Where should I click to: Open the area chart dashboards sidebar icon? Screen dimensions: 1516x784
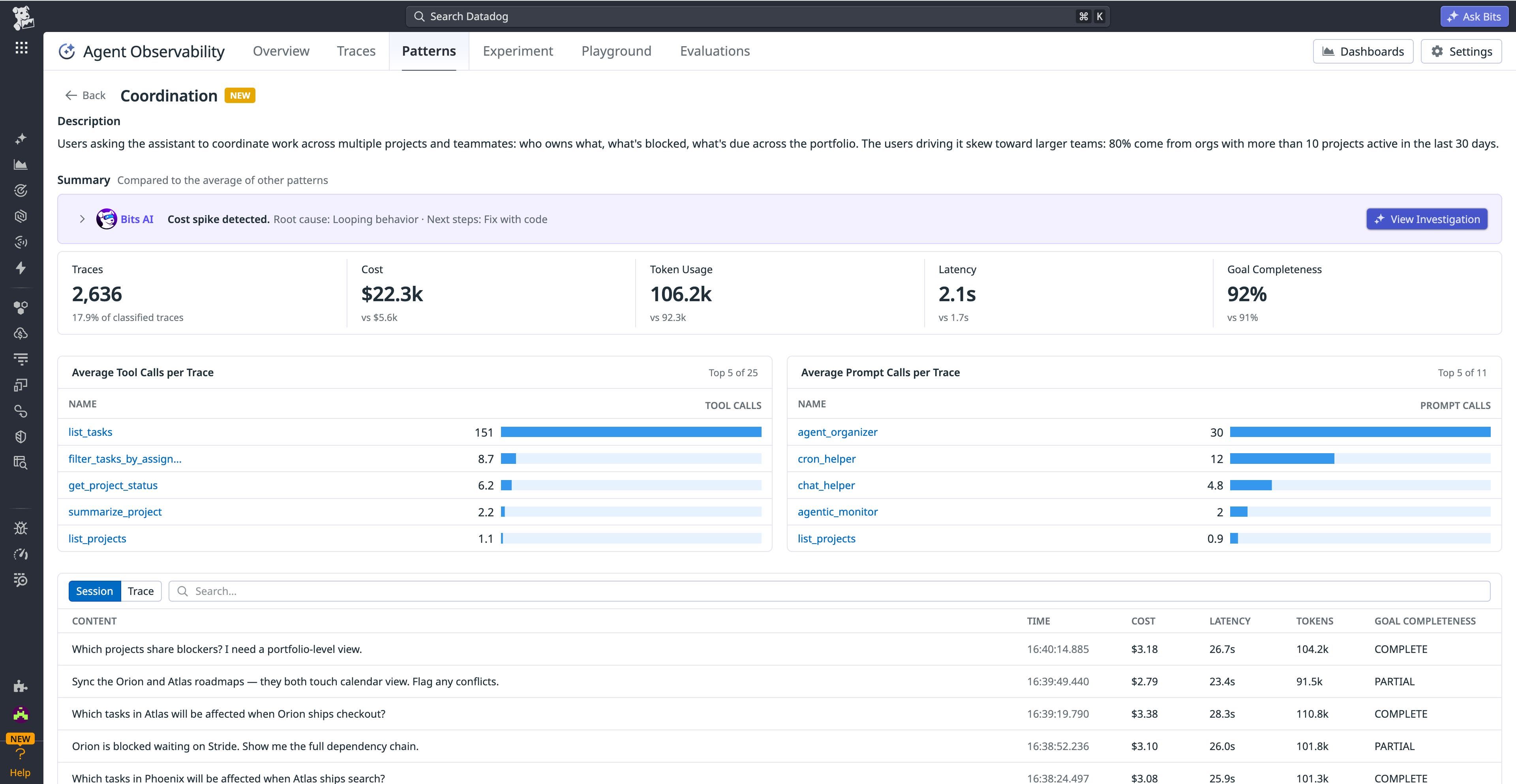click(x=21, y=165)
